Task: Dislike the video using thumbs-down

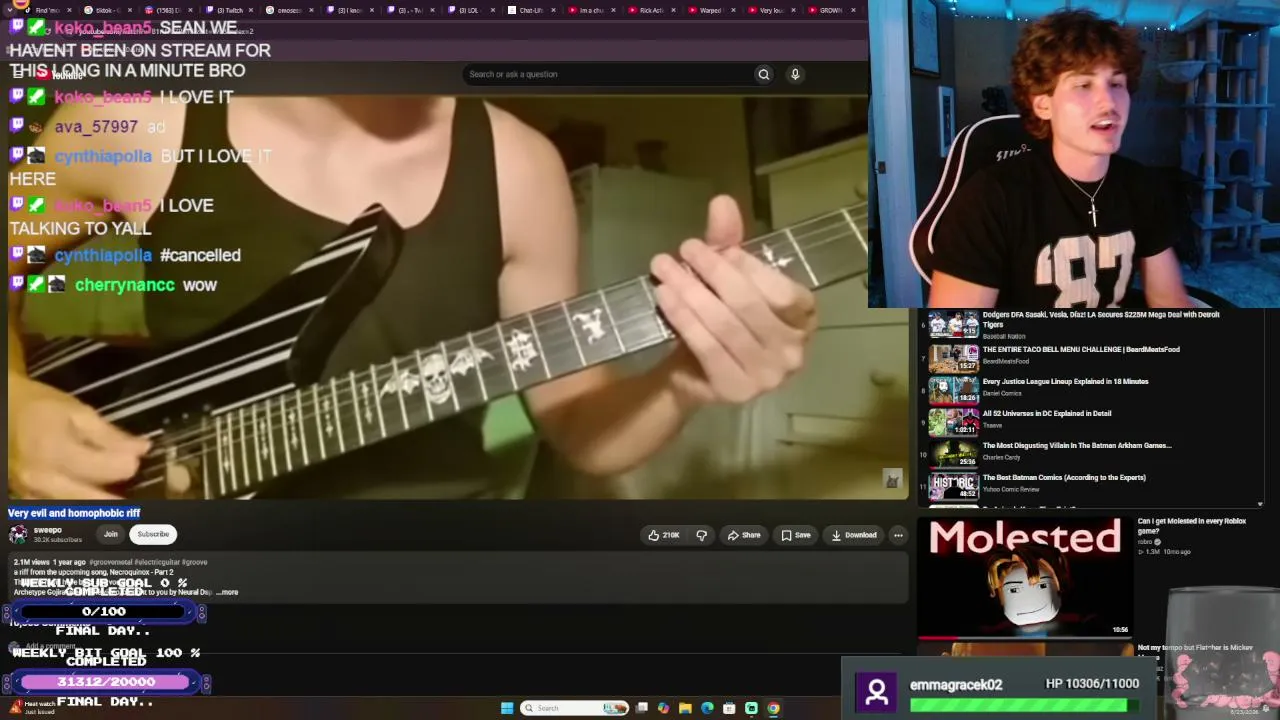Action: (x=701, y=535)
